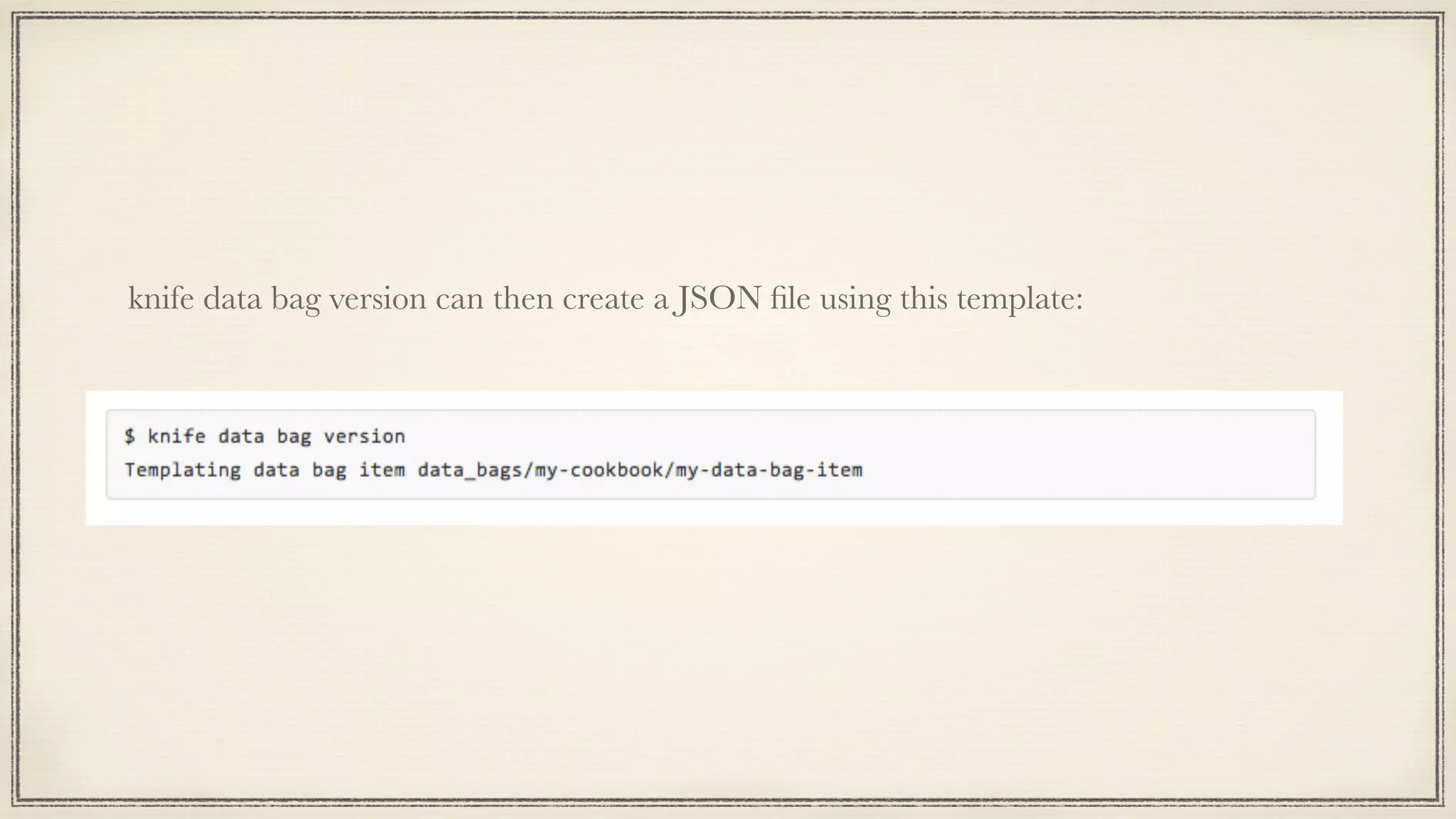Click the sentence 'knife data bag version can then create a JSON file using this template:'
This screenshot has height=819, width=1456.
(x=605, y=299)
